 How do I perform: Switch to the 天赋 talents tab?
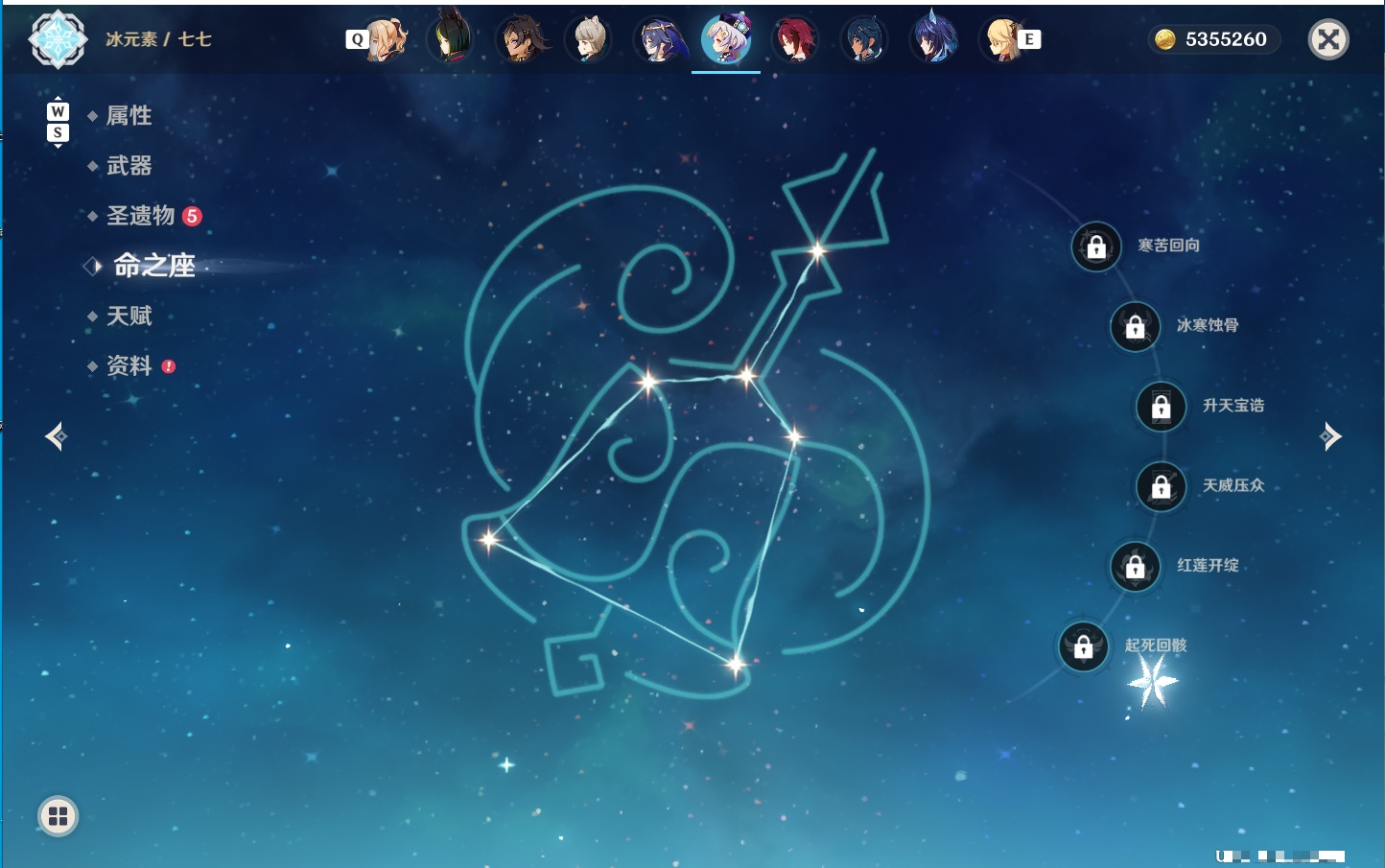tap(129, 316)
